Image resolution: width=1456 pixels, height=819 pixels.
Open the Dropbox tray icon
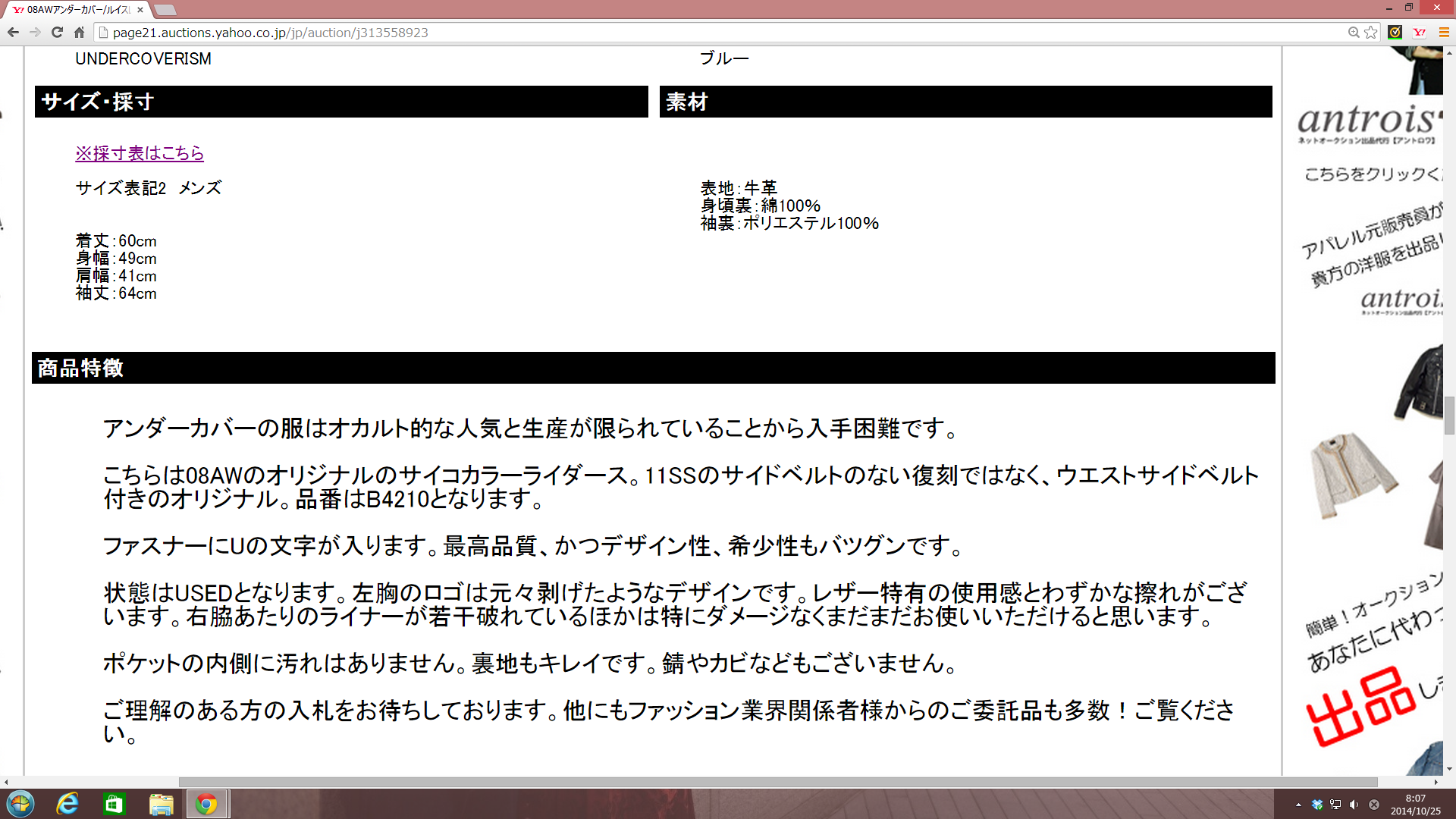pyautogui.click(x=1317, y=805)
